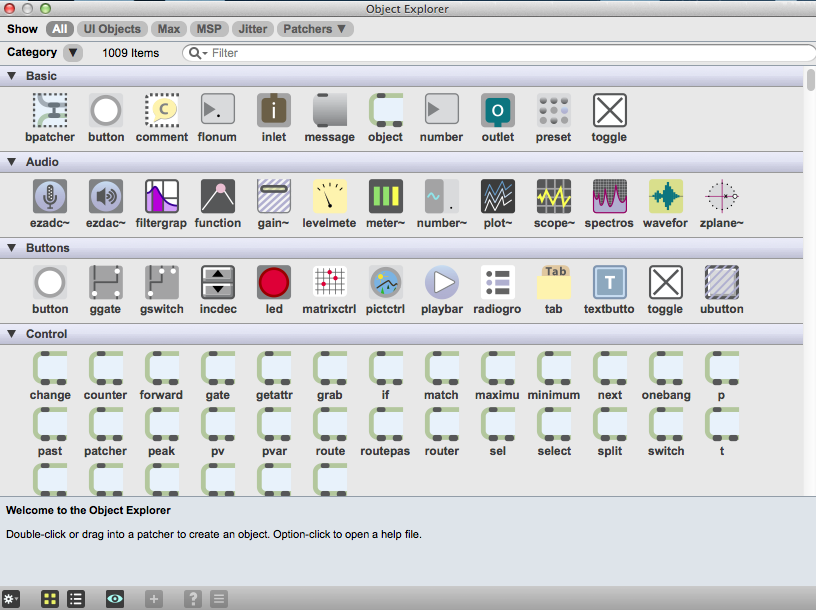The width and height of the screenshot is (816, 610).
Task: Collapse the Buttons category
Action: (11, 248)
